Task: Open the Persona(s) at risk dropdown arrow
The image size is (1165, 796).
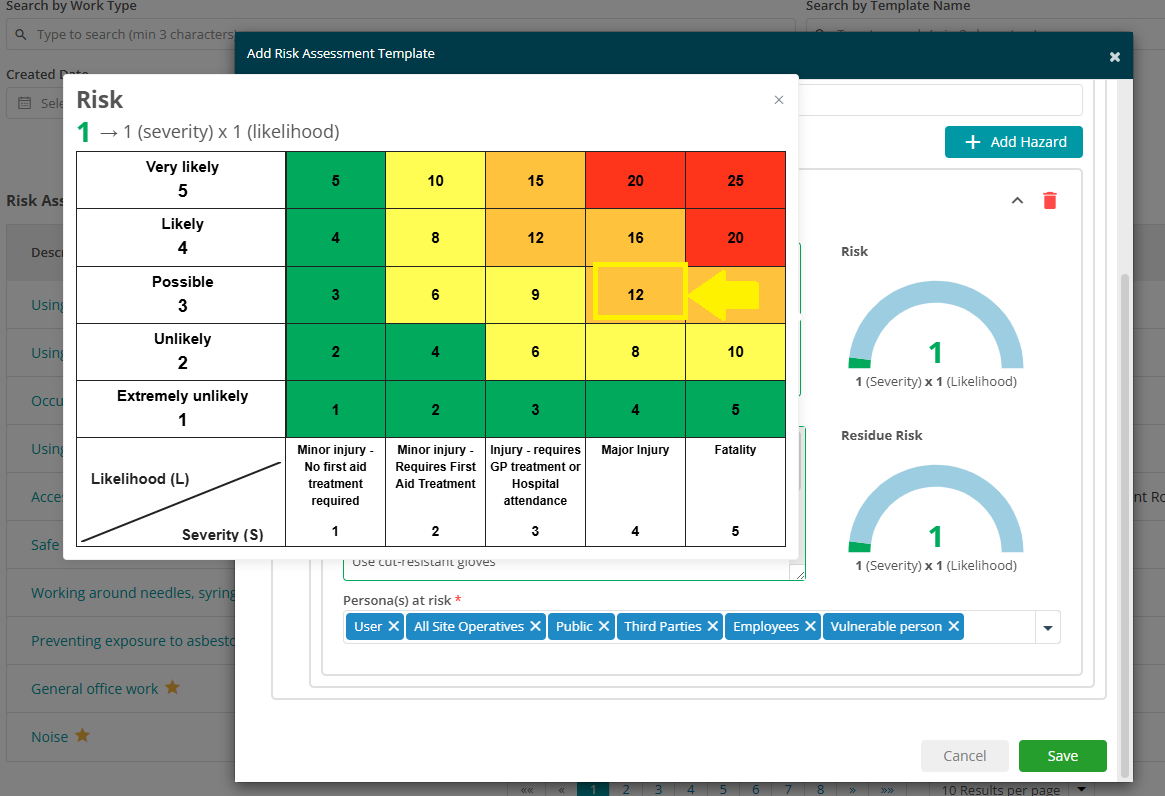Action: point(1048,627)
